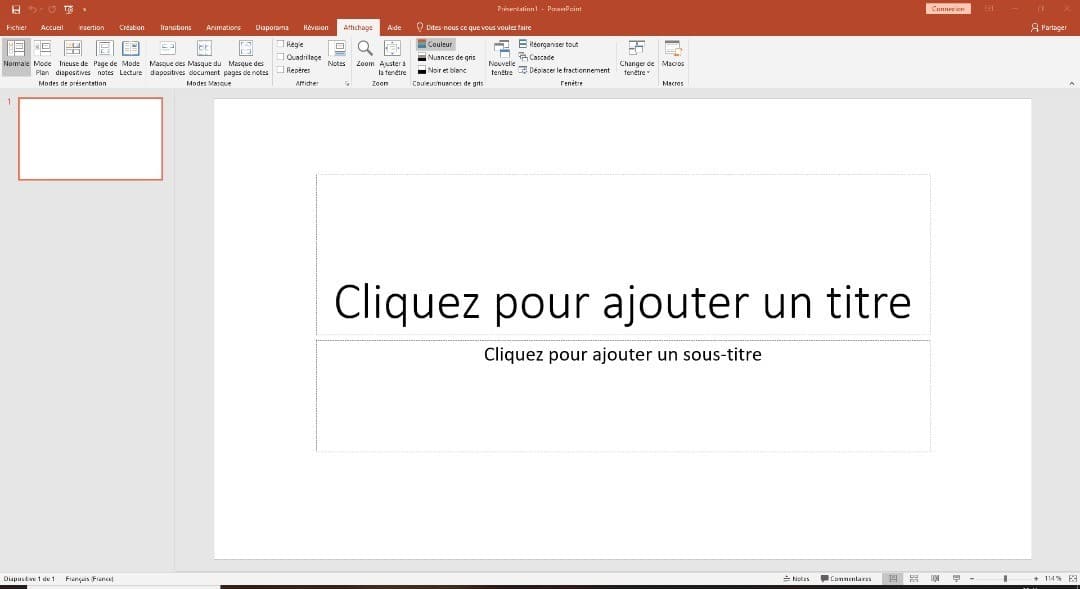Open the Zoom dialog
The height and width of the screenshot is (589, 1080).
pyautogui.click(x=364, y=55)
